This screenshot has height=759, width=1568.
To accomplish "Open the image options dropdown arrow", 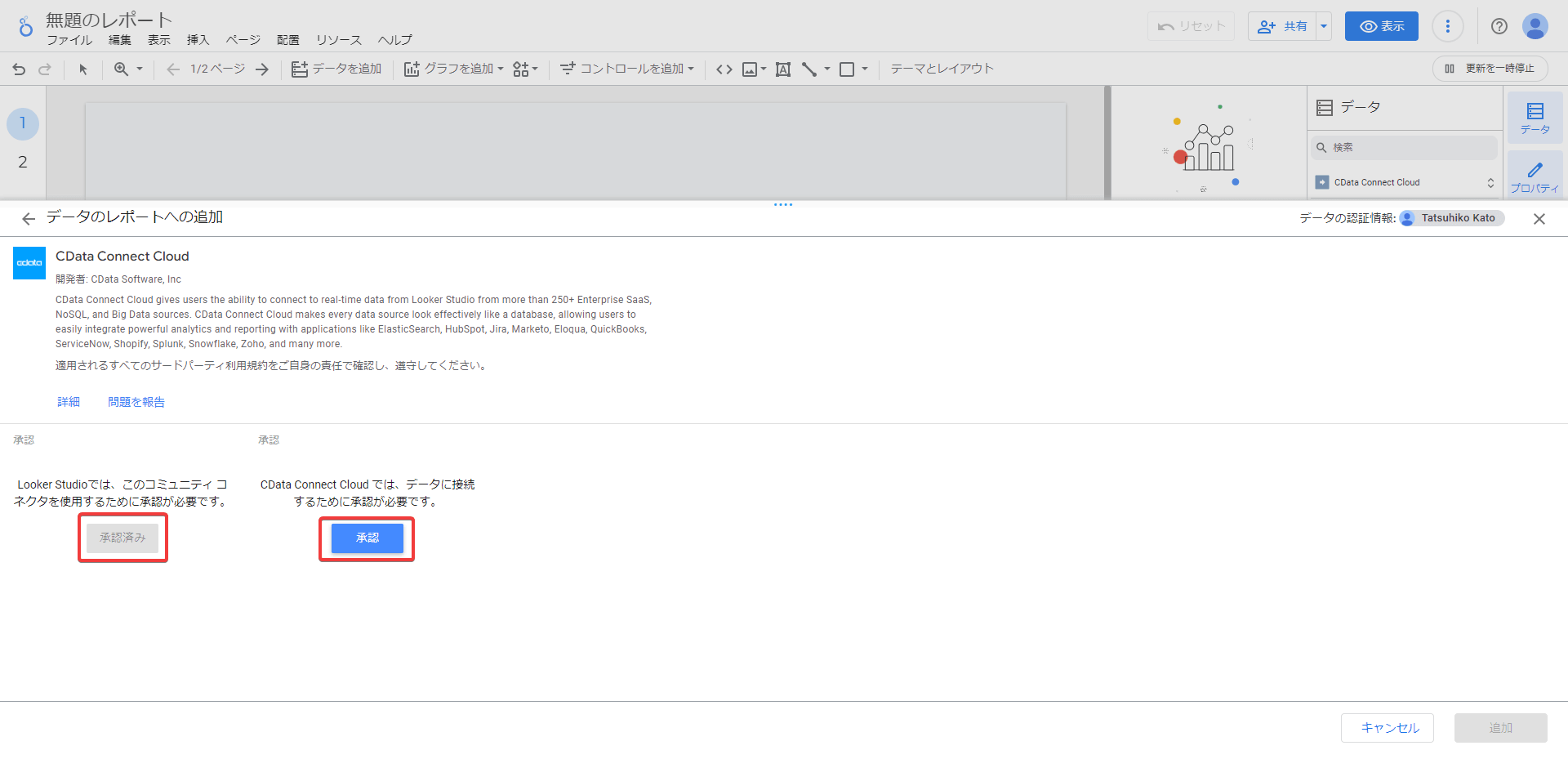I will [x=764, y=69].
